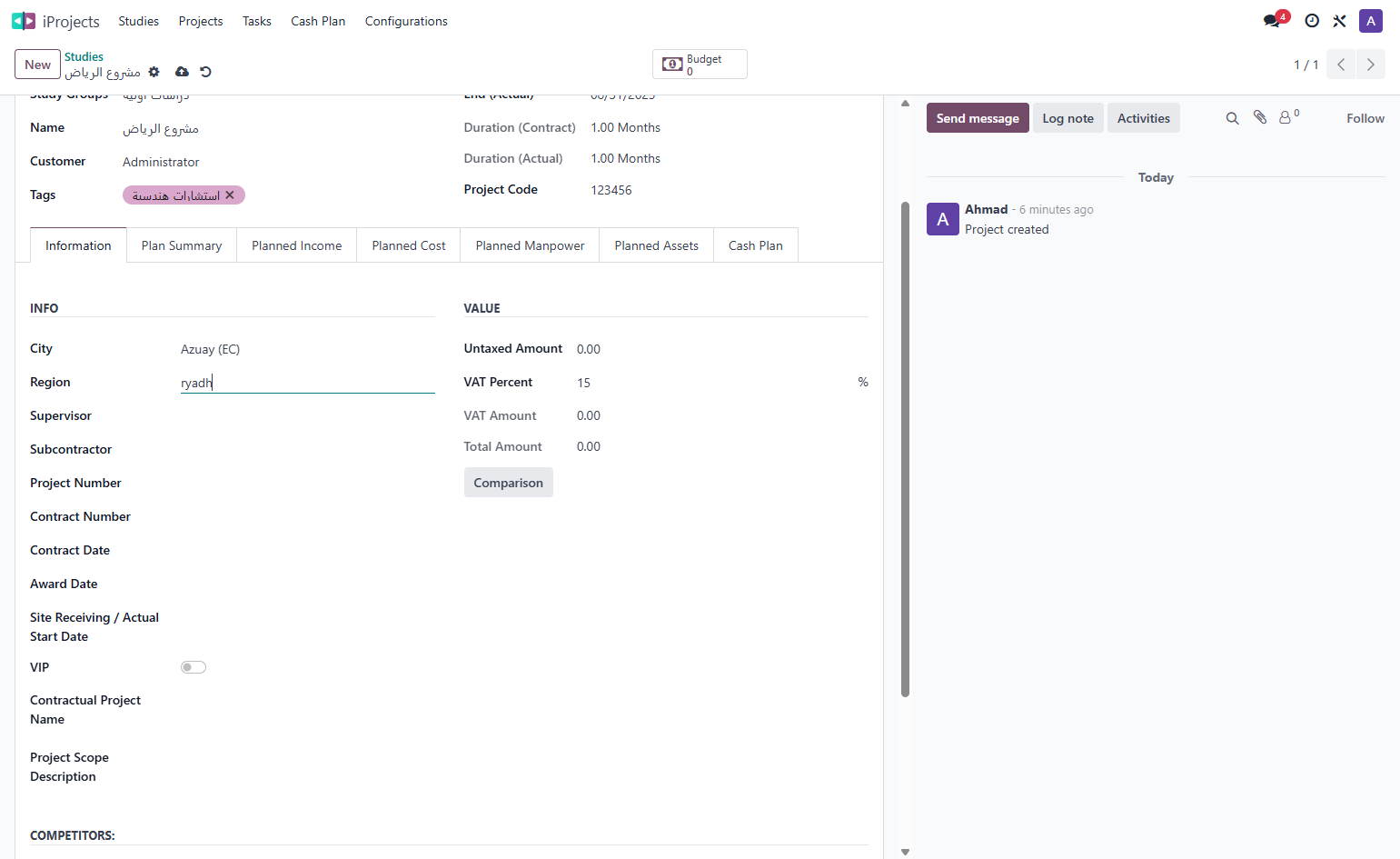Click the Budget stat button

pos(700,65)
